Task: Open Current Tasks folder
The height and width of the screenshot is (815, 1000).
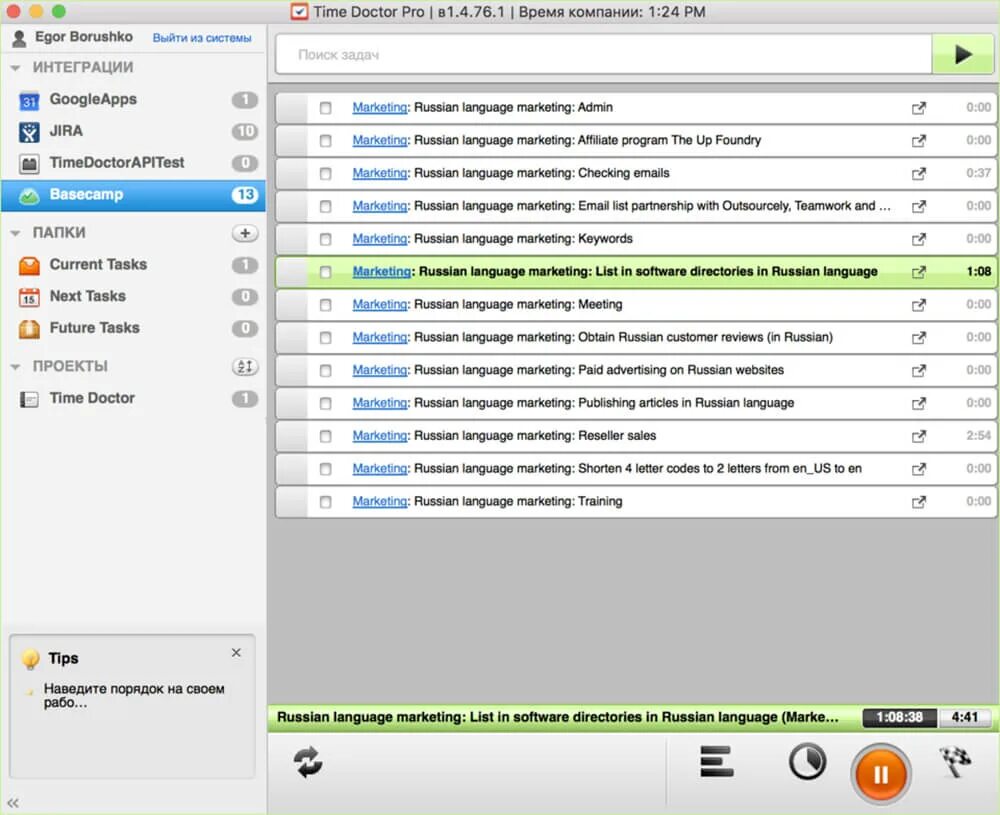Action: tap(133, 265)
